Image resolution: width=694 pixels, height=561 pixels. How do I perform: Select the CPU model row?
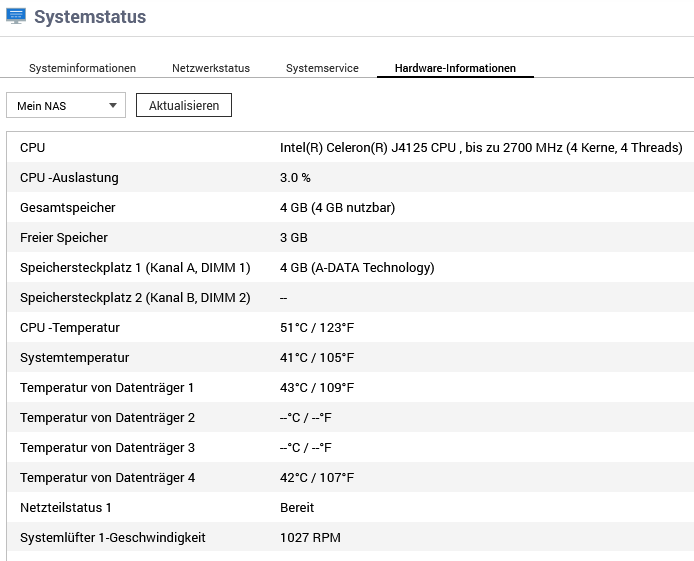(350, 148)
